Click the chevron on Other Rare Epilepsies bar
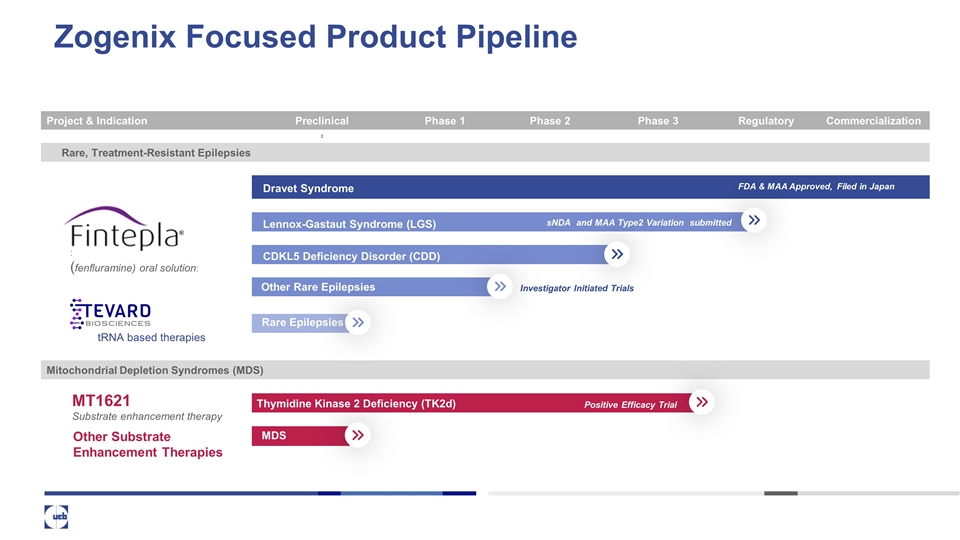This screenshot has height=540, width=960. [x=499, y=287]
